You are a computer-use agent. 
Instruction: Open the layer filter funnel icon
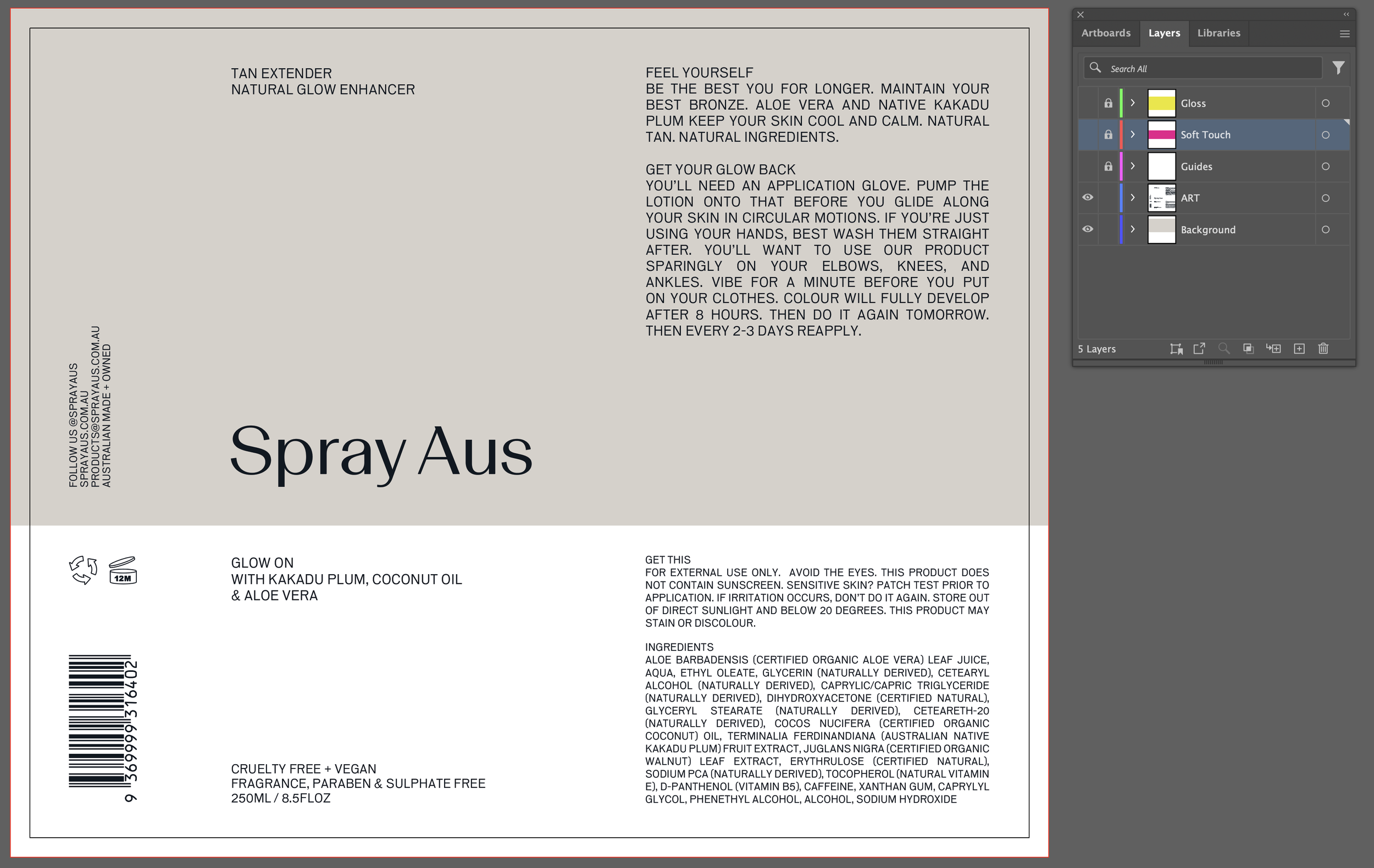[1338, 68]
